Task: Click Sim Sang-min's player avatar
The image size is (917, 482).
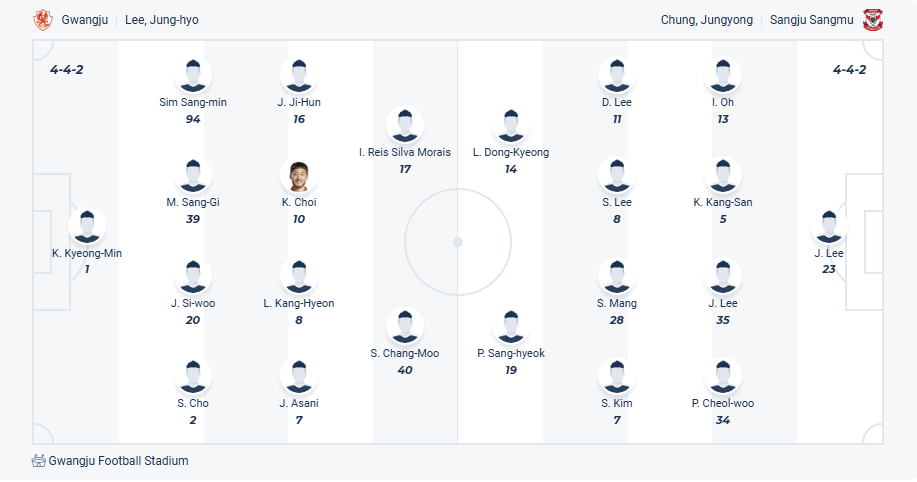Action: 193,76
